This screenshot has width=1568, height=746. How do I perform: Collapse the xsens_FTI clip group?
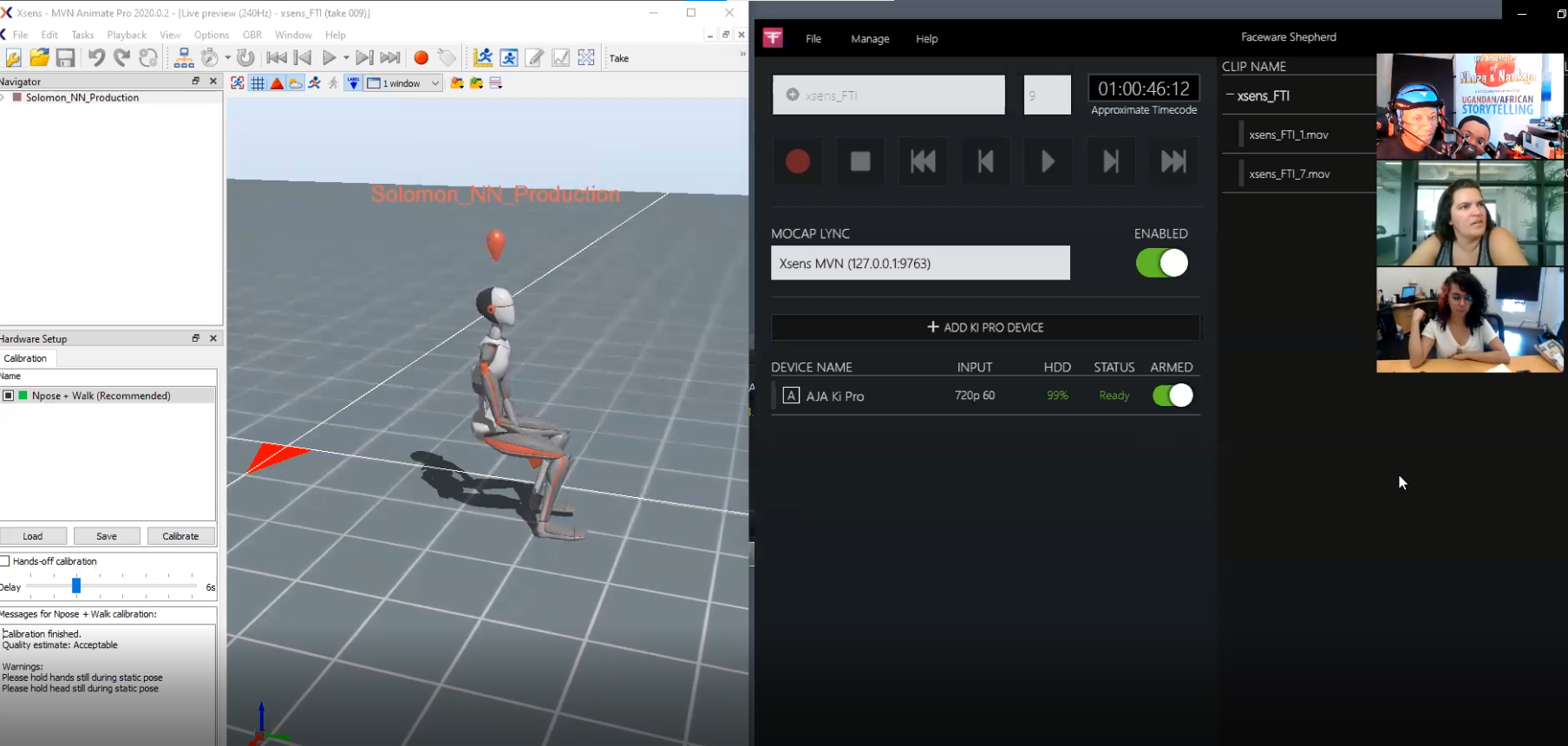(x=1230, y=95)
